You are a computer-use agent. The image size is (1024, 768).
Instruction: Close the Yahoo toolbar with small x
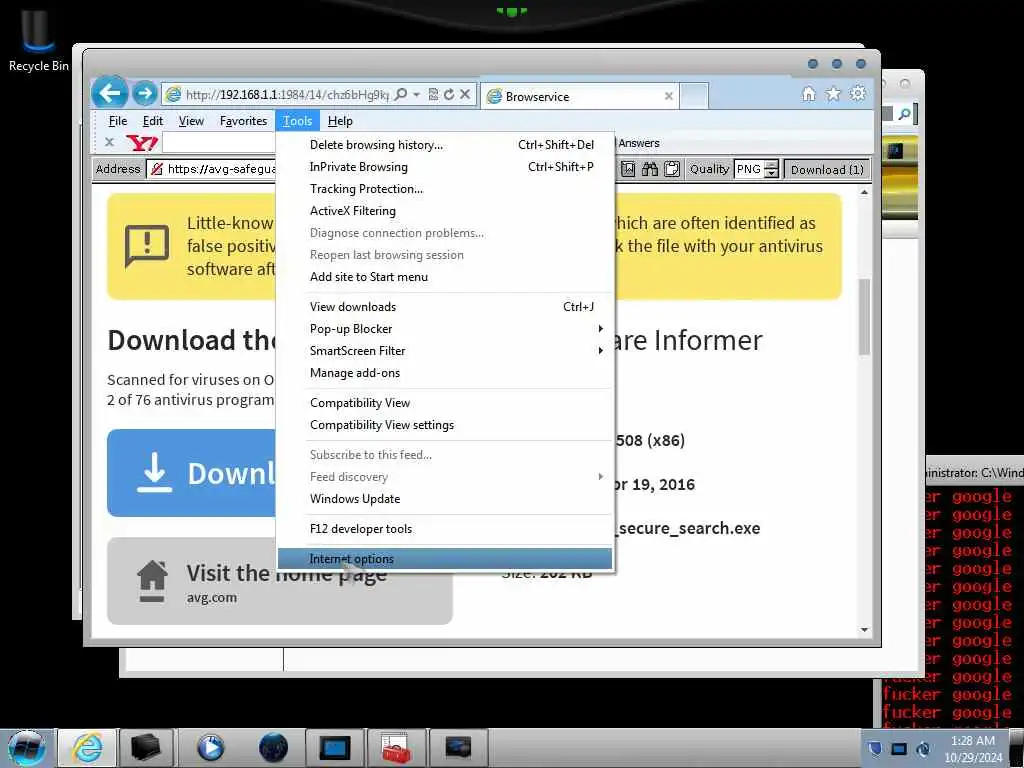tap(110, 142)
